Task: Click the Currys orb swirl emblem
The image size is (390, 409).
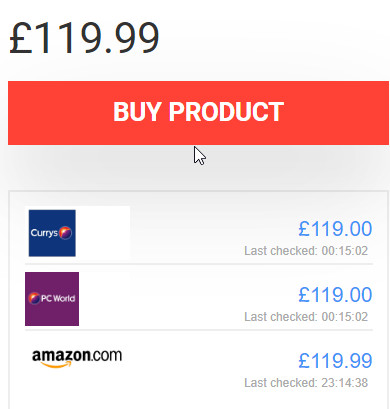Action: [65, 233]
